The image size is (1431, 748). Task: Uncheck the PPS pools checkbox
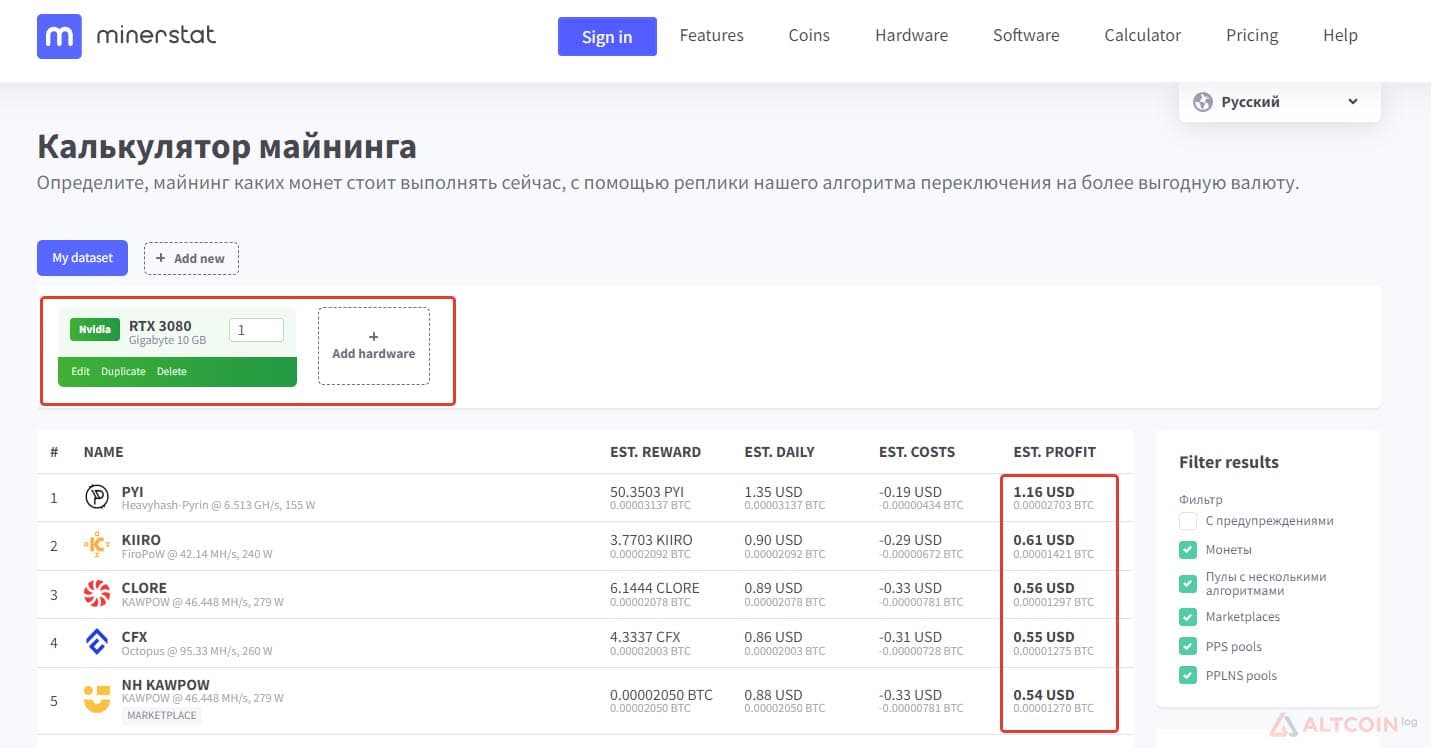[x=1188, y=646]
